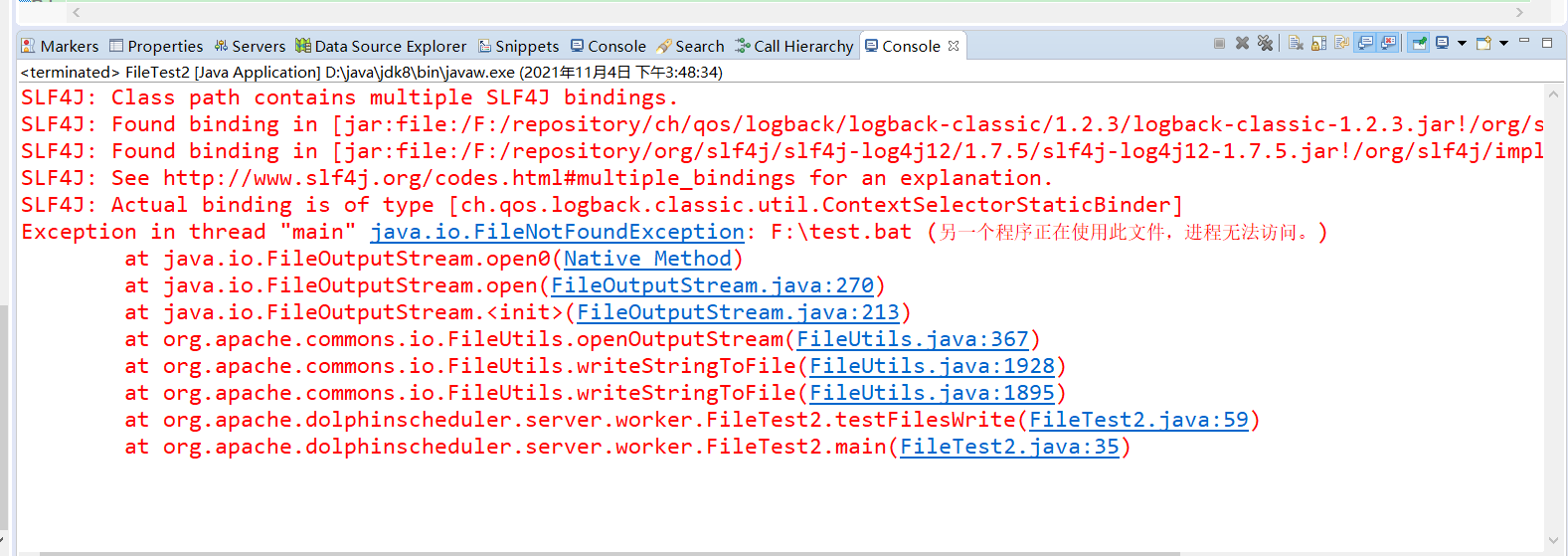Open the FileOutputStream.java:213 link
Viewport: 1568px width, 556px height.
click(739, 312)
